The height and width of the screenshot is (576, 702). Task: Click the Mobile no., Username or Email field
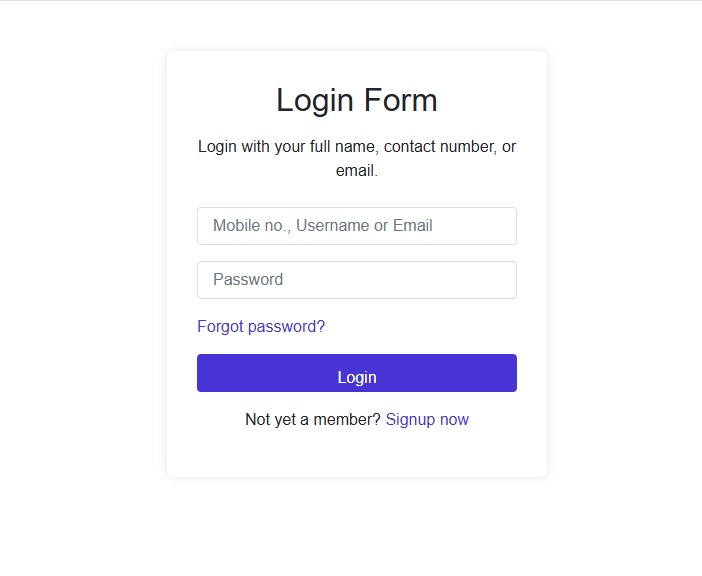coord(356,226)
